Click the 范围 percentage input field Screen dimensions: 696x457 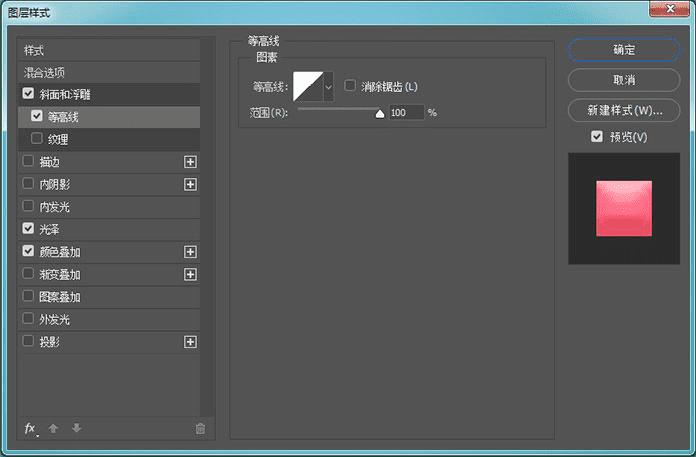click(406, 112)
